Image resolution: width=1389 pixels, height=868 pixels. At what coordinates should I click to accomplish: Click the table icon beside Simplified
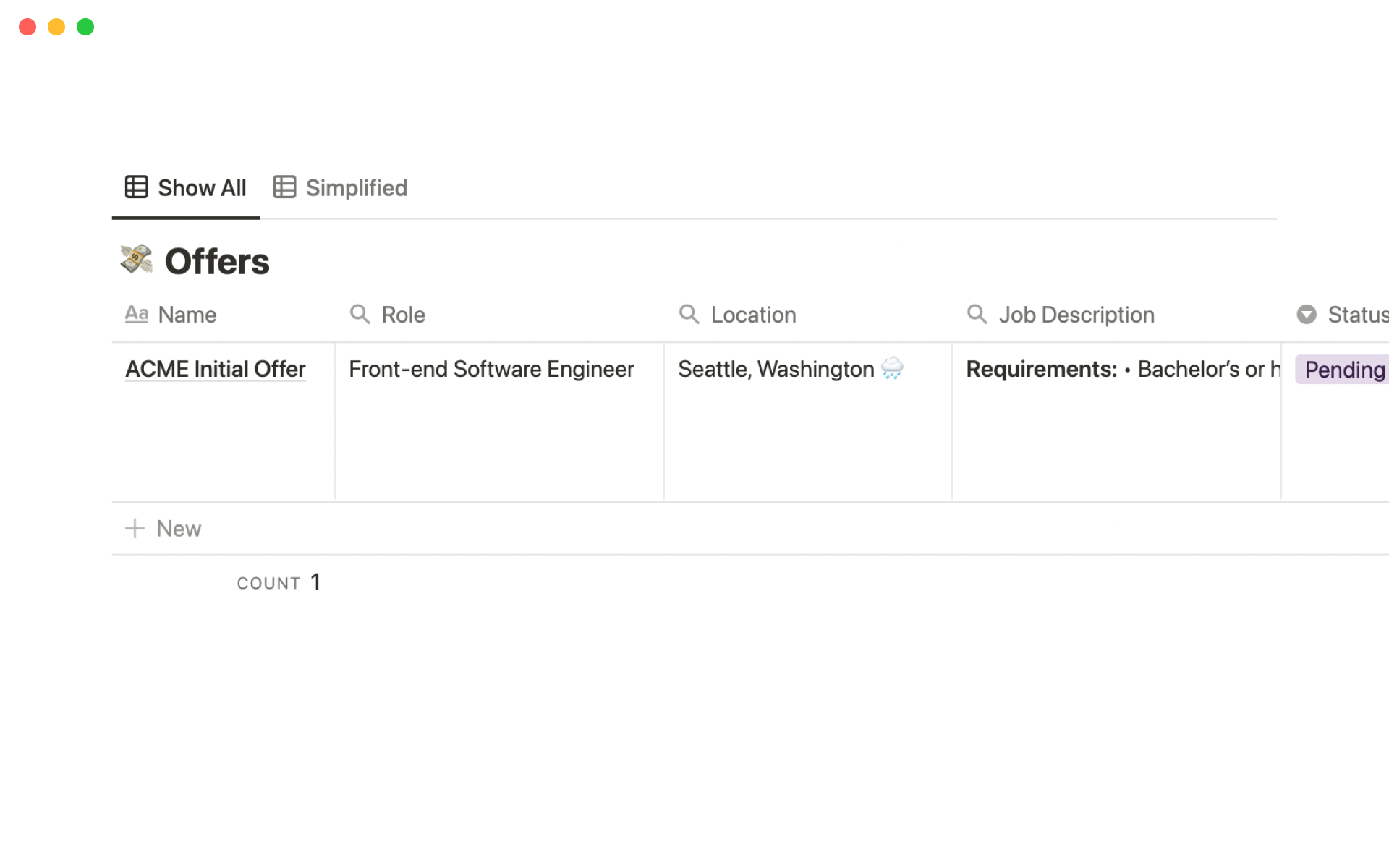click(x=284, y=187)
